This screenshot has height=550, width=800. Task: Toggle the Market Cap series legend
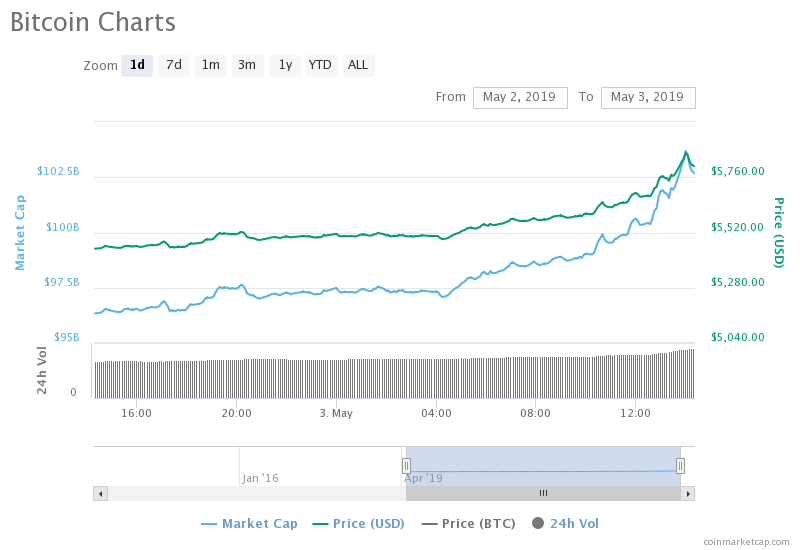pos(249,523)
